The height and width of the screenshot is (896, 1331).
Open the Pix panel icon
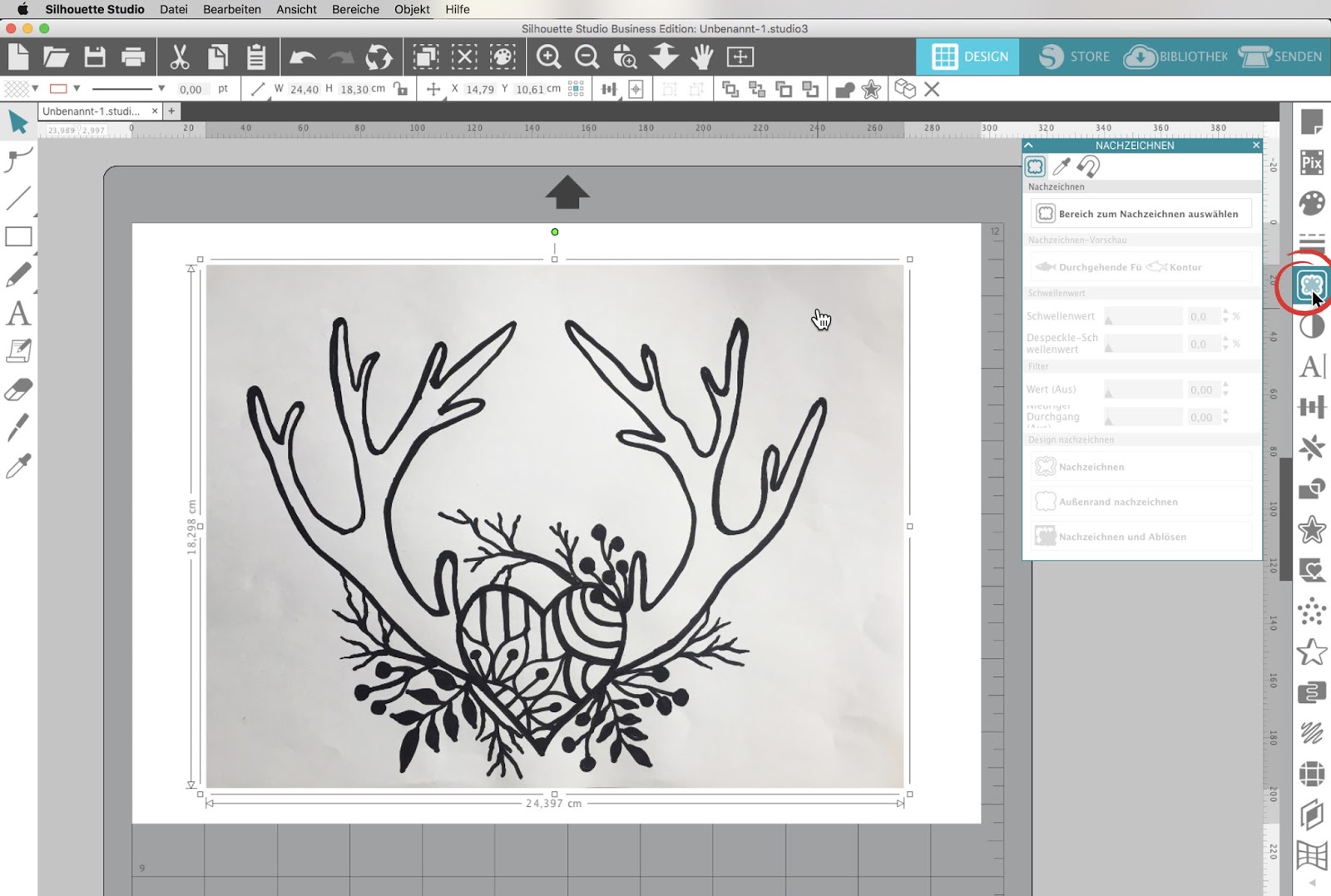[1312, 163]
